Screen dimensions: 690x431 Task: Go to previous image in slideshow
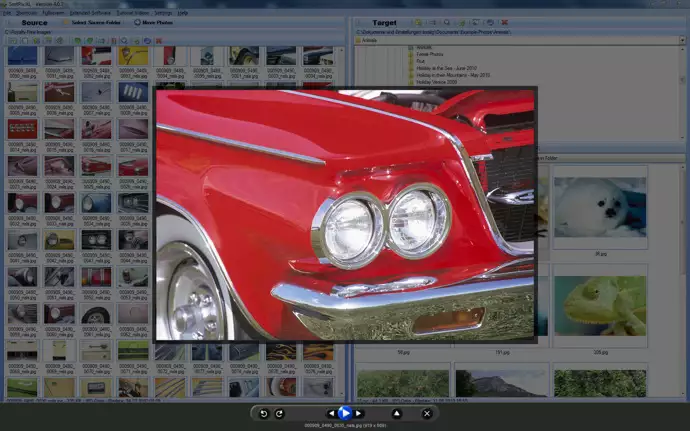(x=331, y=413)
